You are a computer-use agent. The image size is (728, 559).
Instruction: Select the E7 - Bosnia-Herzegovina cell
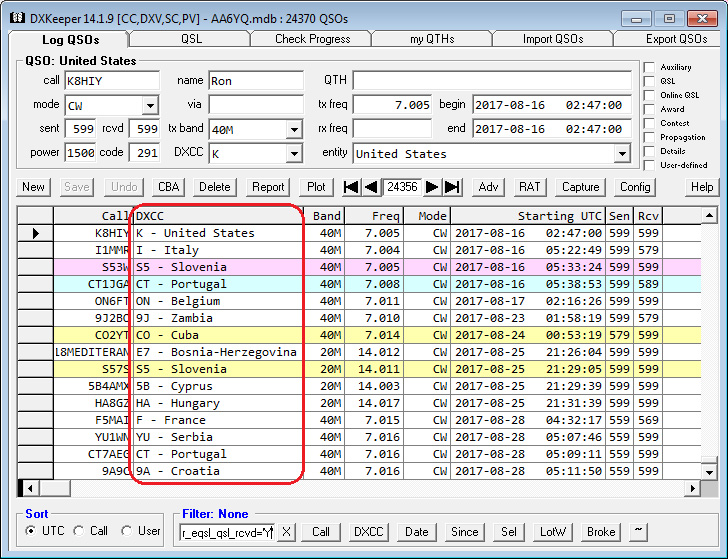(x=218, y=352)
